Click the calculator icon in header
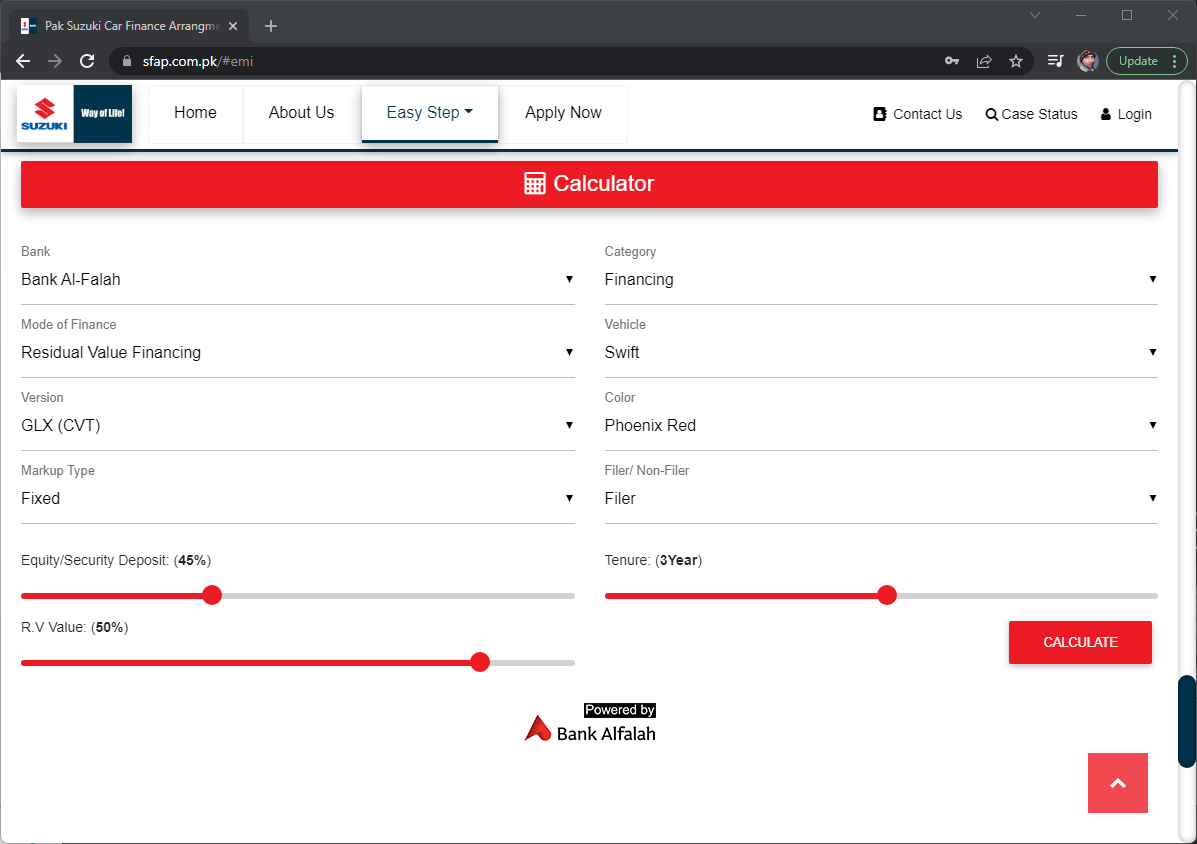The image size is (1197, 844). click(x=534, y=184)
